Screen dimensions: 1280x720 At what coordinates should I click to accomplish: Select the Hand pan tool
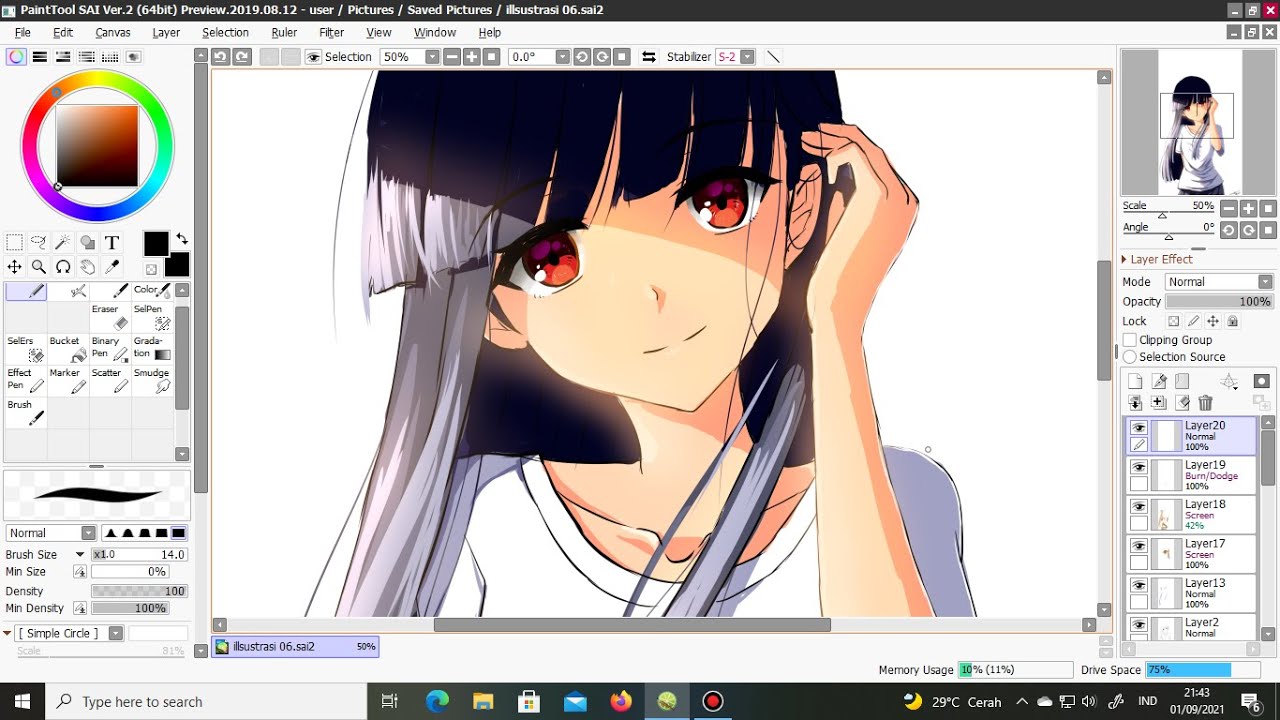pos(87,267)
